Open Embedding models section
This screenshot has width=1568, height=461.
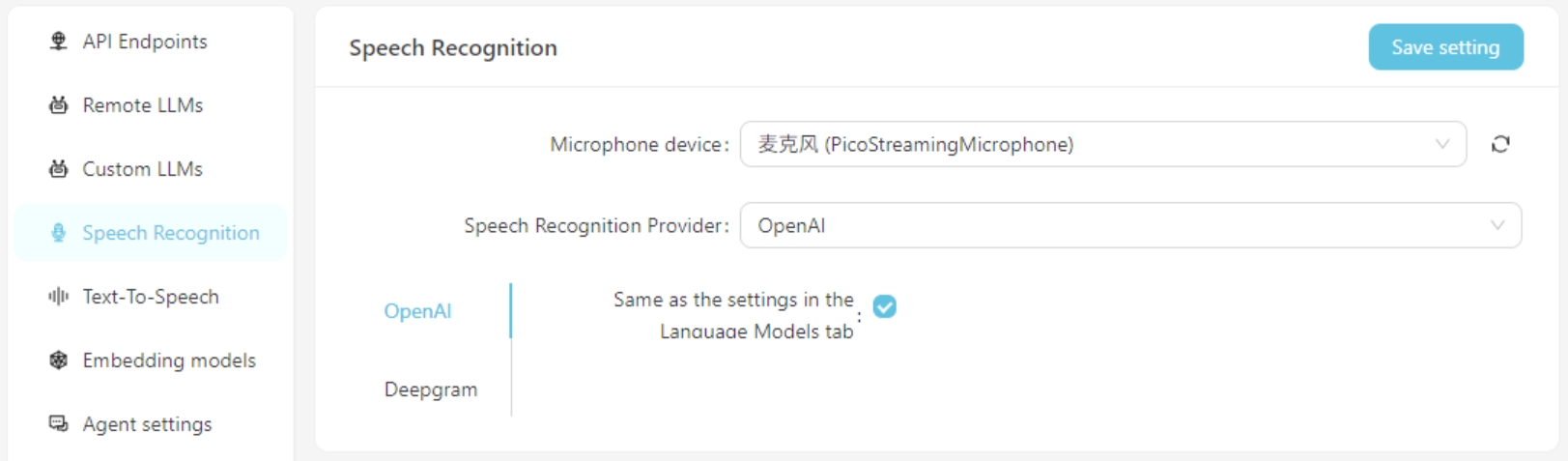pyautogui.click(x=169, y=360)
